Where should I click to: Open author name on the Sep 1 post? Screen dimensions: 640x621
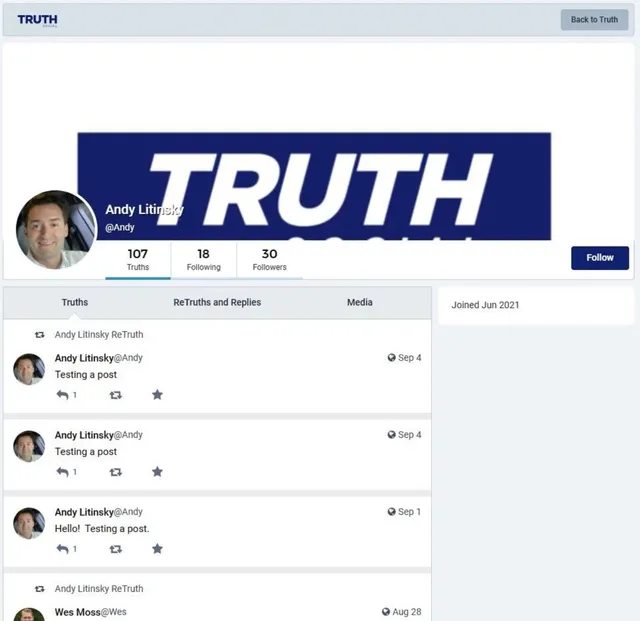click(84, 512)
